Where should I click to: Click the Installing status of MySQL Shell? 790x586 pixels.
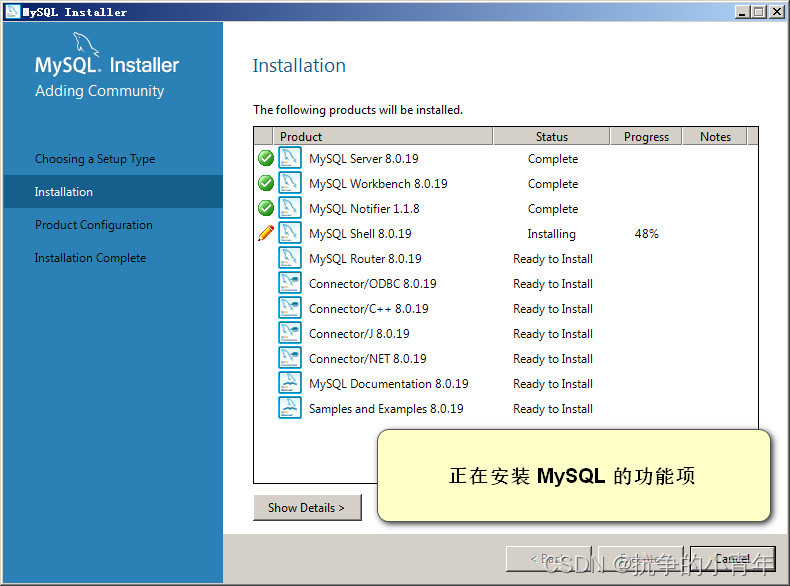[x=551, y=234]
